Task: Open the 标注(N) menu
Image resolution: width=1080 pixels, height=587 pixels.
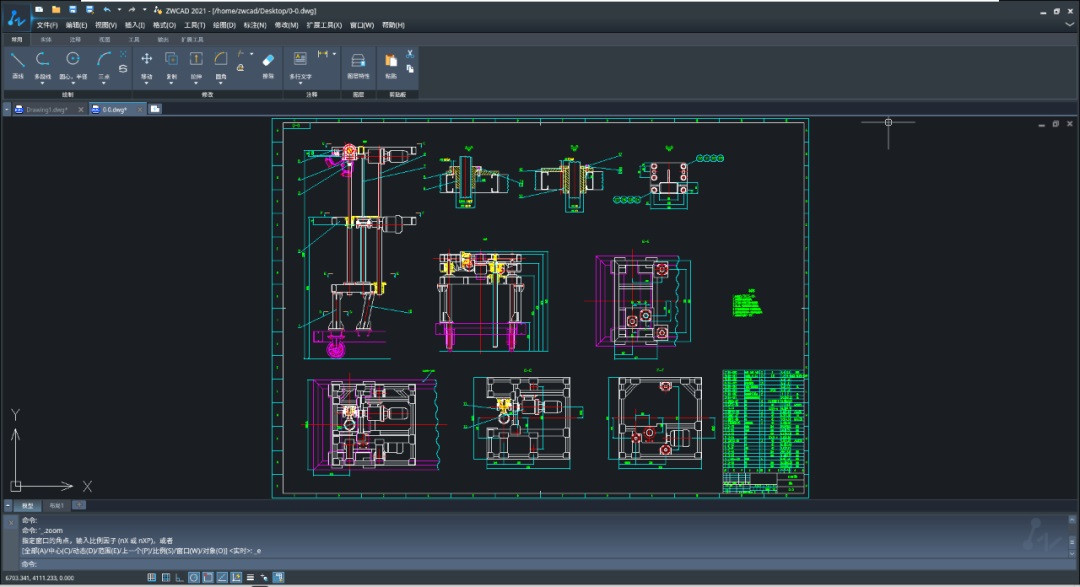Action: [x=255, y=25]
